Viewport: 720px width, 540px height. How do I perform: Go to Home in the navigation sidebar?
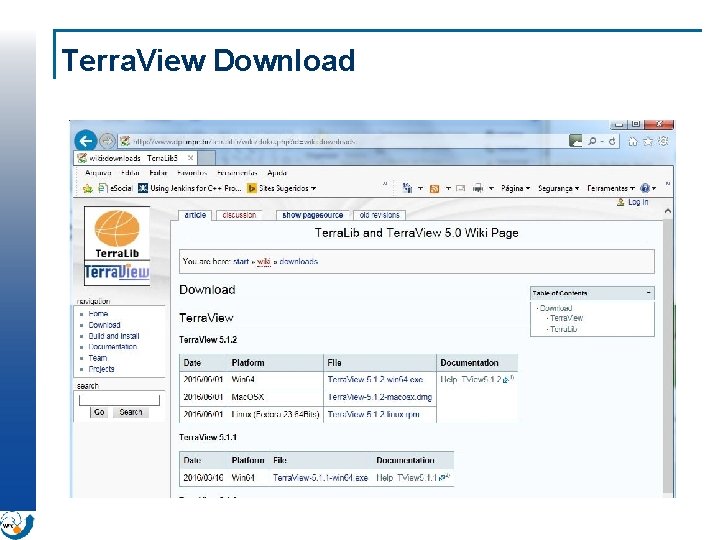(98, 314)
